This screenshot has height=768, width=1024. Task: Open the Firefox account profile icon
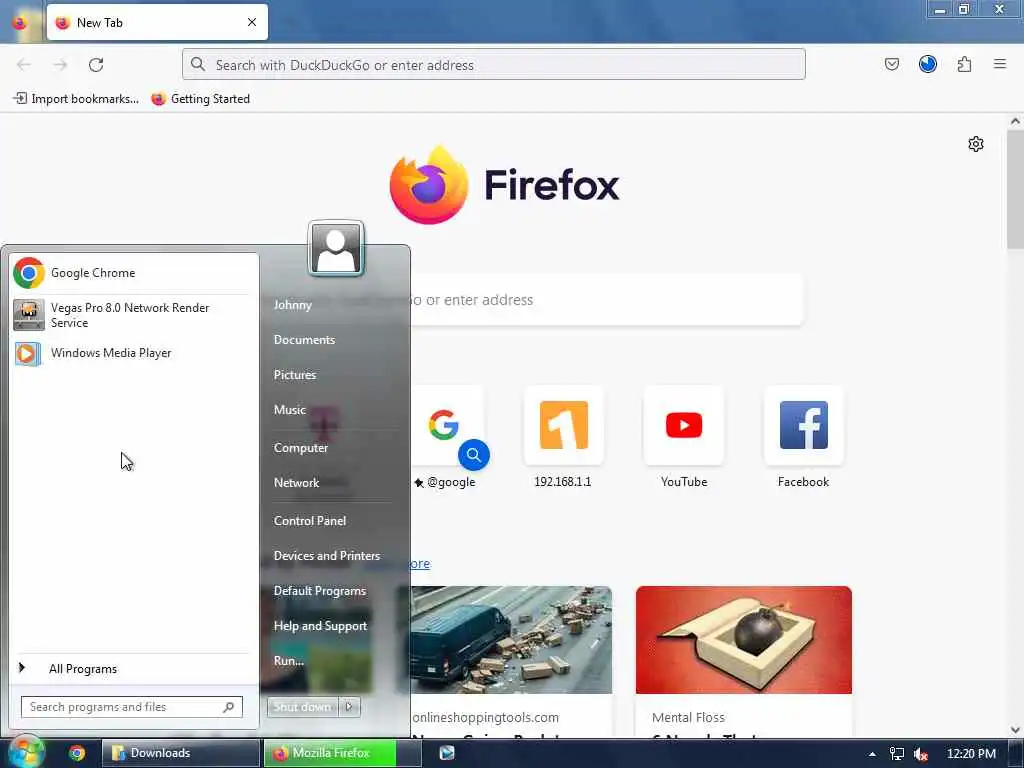[x=927, y=64]
